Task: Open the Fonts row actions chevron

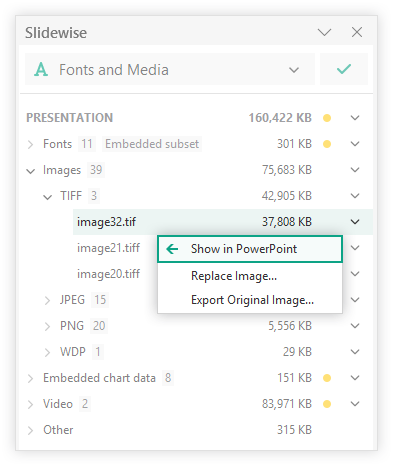Action: [x=355, y=144]
